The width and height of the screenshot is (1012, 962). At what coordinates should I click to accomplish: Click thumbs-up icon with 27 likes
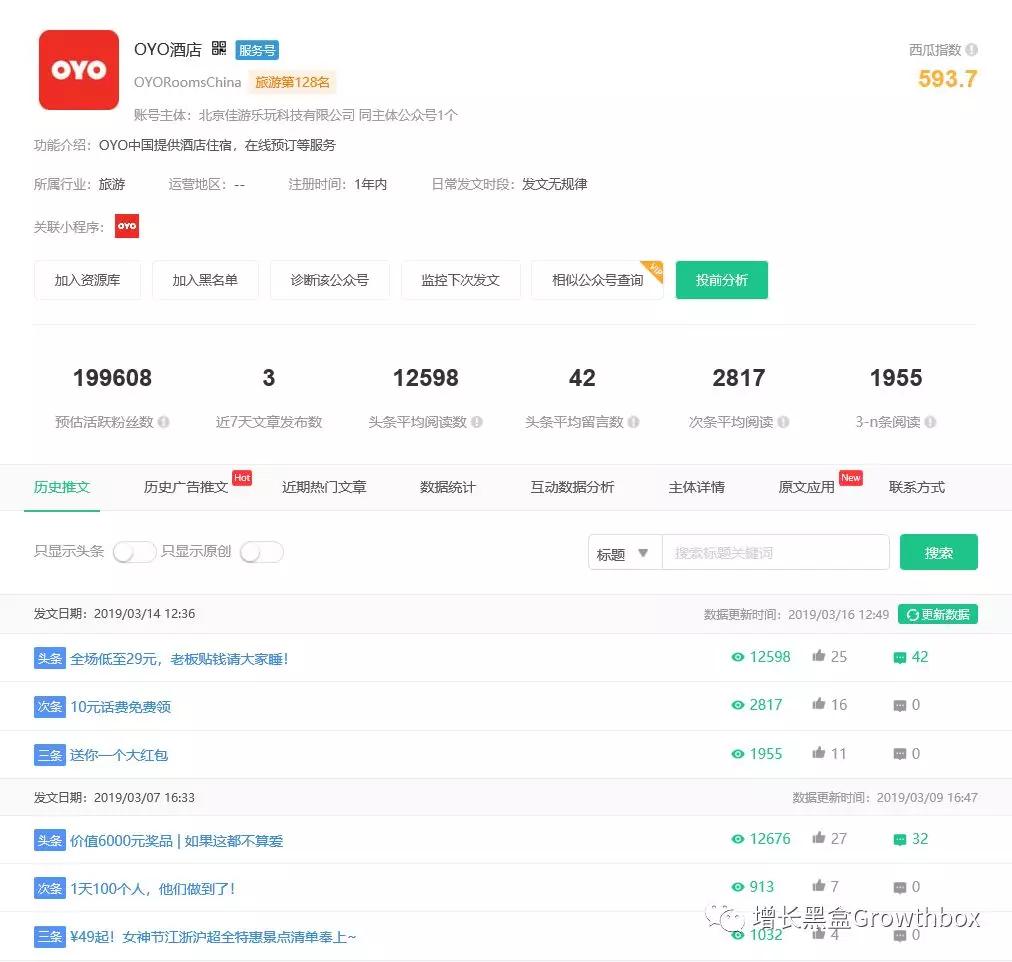coord(818,838)
